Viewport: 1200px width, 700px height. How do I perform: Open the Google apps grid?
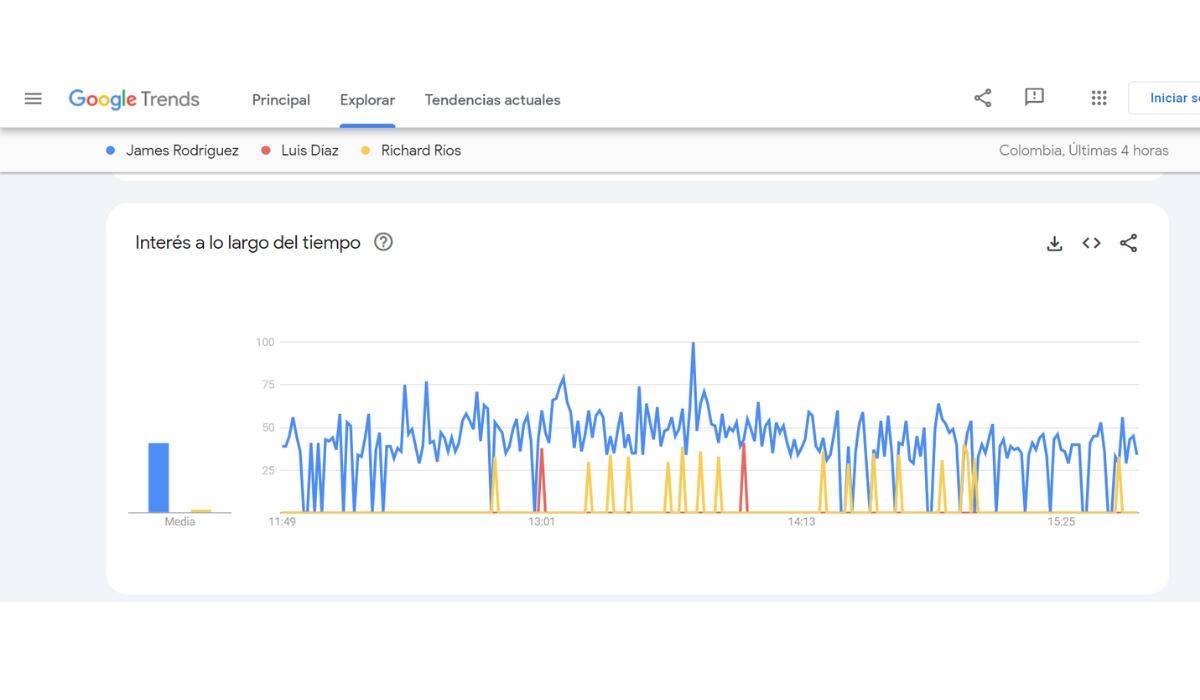pyautogui.click(x=1098, y=98)
